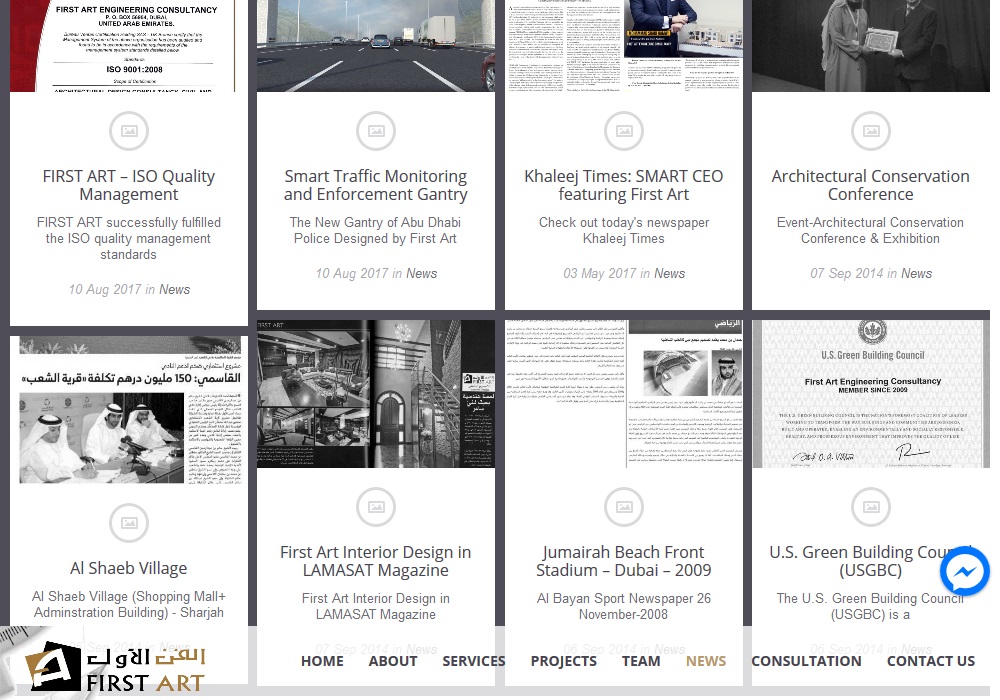Click News category link under Smart Traffic Monitoring
Screen dimensions: 1000x700
(422, 273)
